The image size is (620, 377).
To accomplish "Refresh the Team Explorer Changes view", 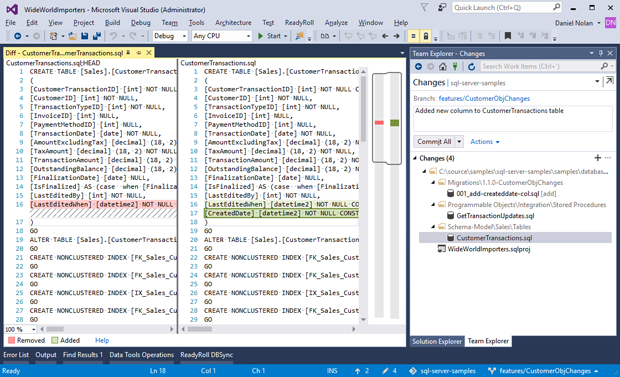I will tap(471, 66).
